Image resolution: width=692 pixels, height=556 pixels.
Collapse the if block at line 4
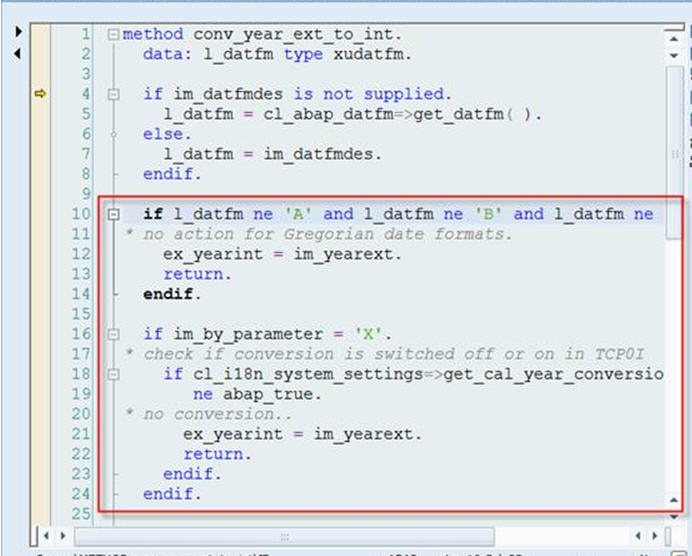click(113, 94)
